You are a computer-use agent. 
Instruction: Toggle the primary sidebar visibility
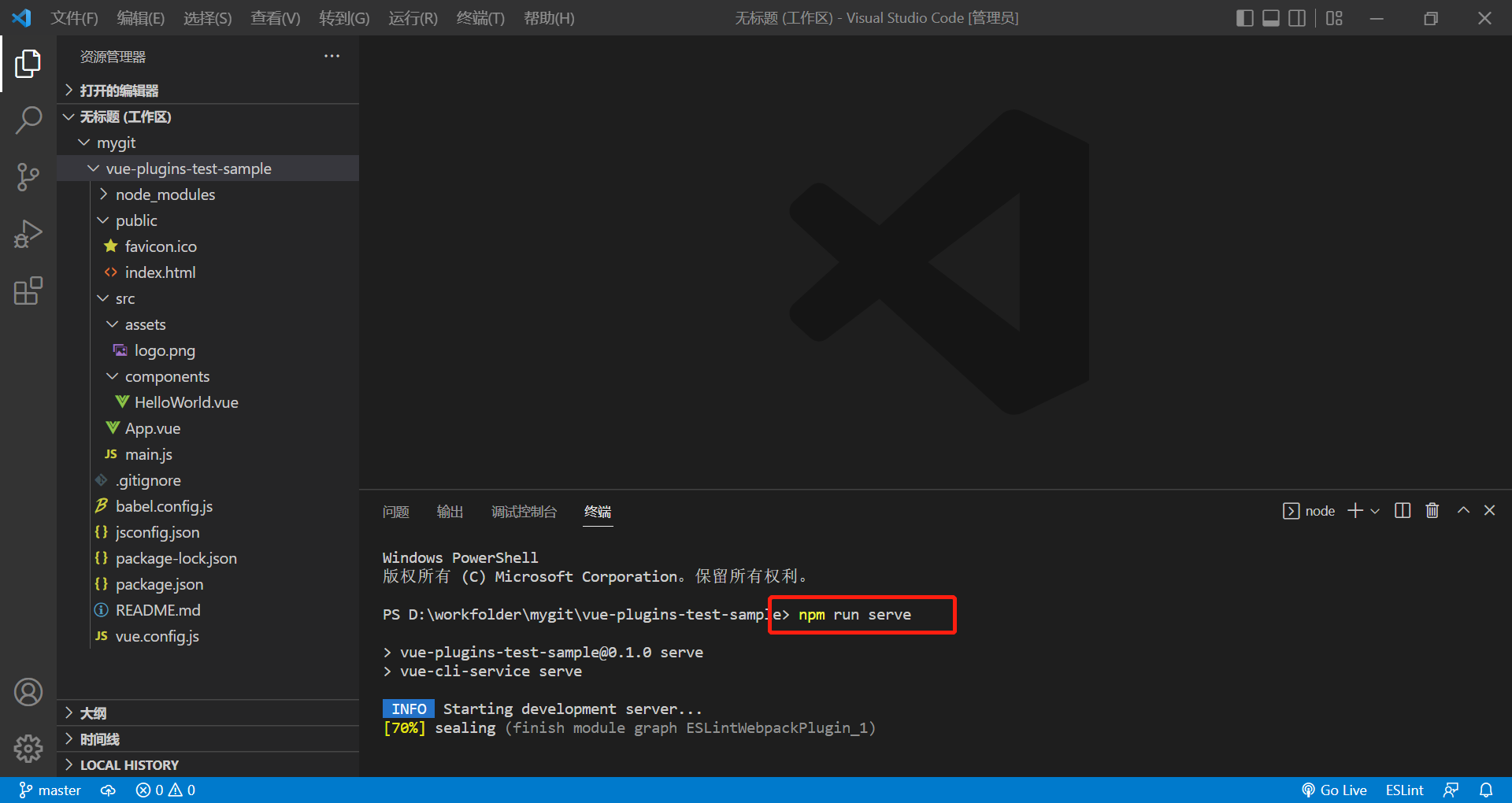coord(1244,17)
